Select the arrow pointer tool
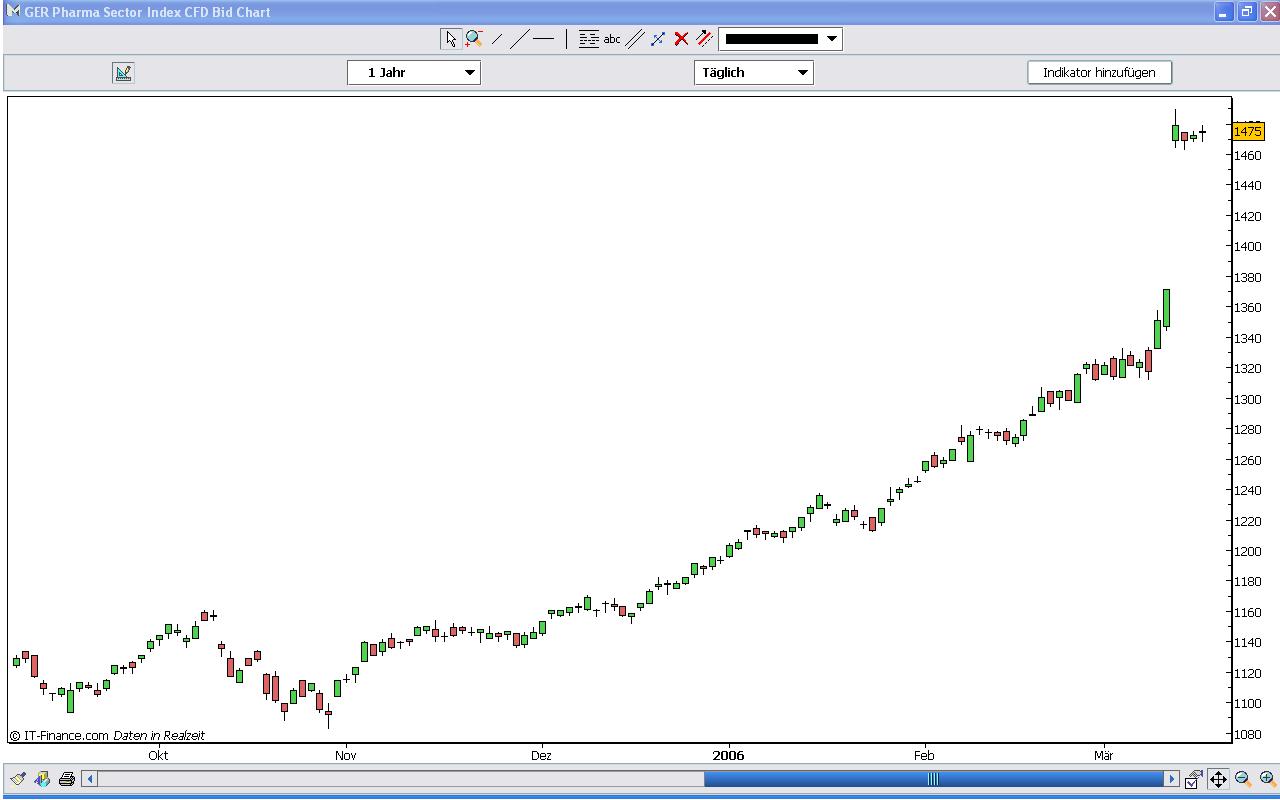1280x800 pixels. click(x=451, y=39)
